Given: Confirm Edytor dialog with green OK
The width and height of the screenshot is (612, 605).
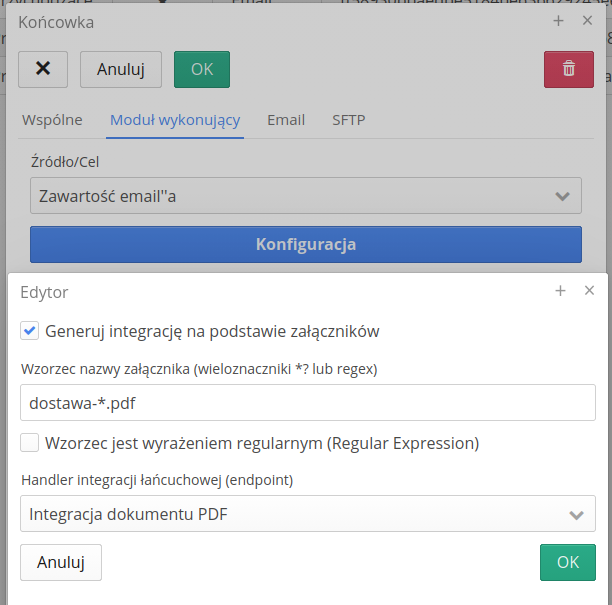Looking at the screenshot, I should (x=567, y=562).
